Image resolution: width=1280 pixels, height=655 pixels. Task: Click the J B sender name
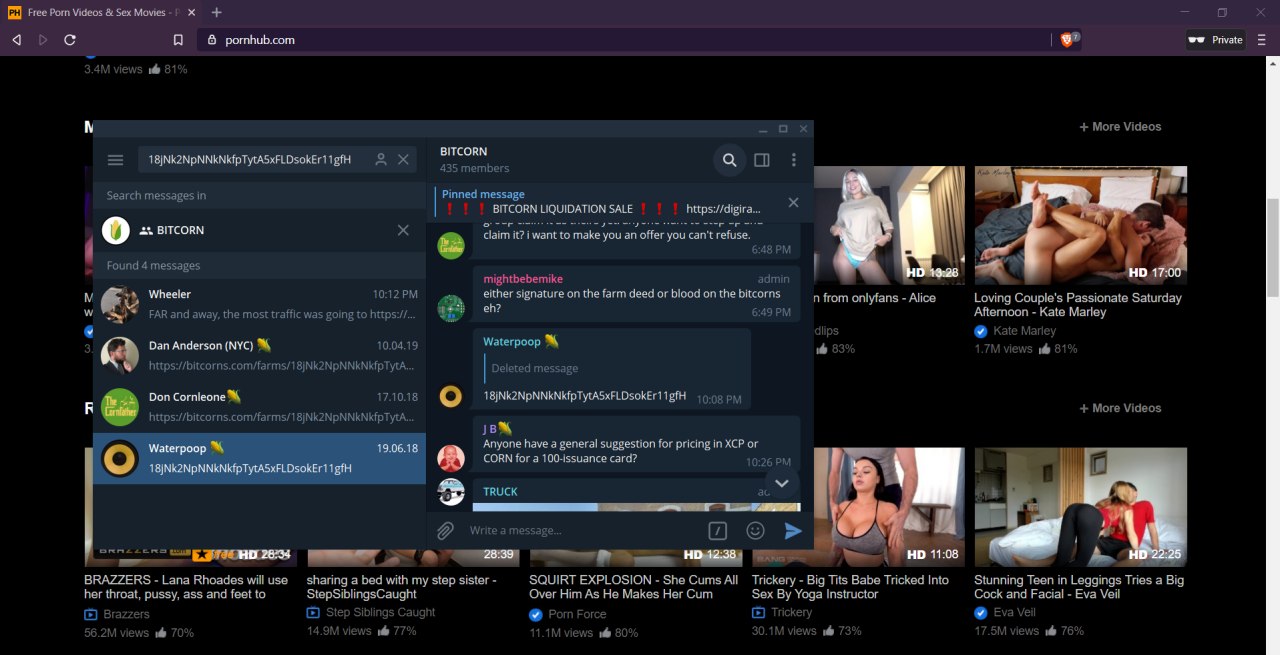point(490,429)
